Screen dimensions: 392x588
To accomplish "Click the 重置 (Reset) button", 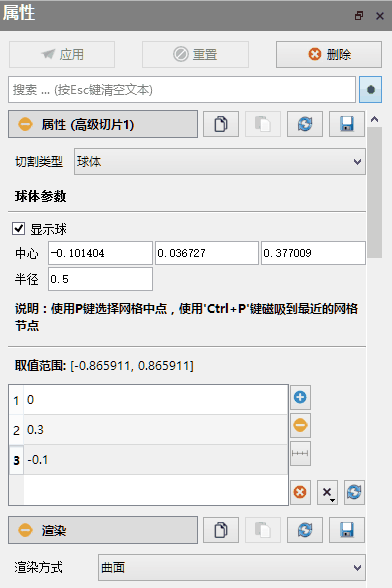I will [195, 55].
